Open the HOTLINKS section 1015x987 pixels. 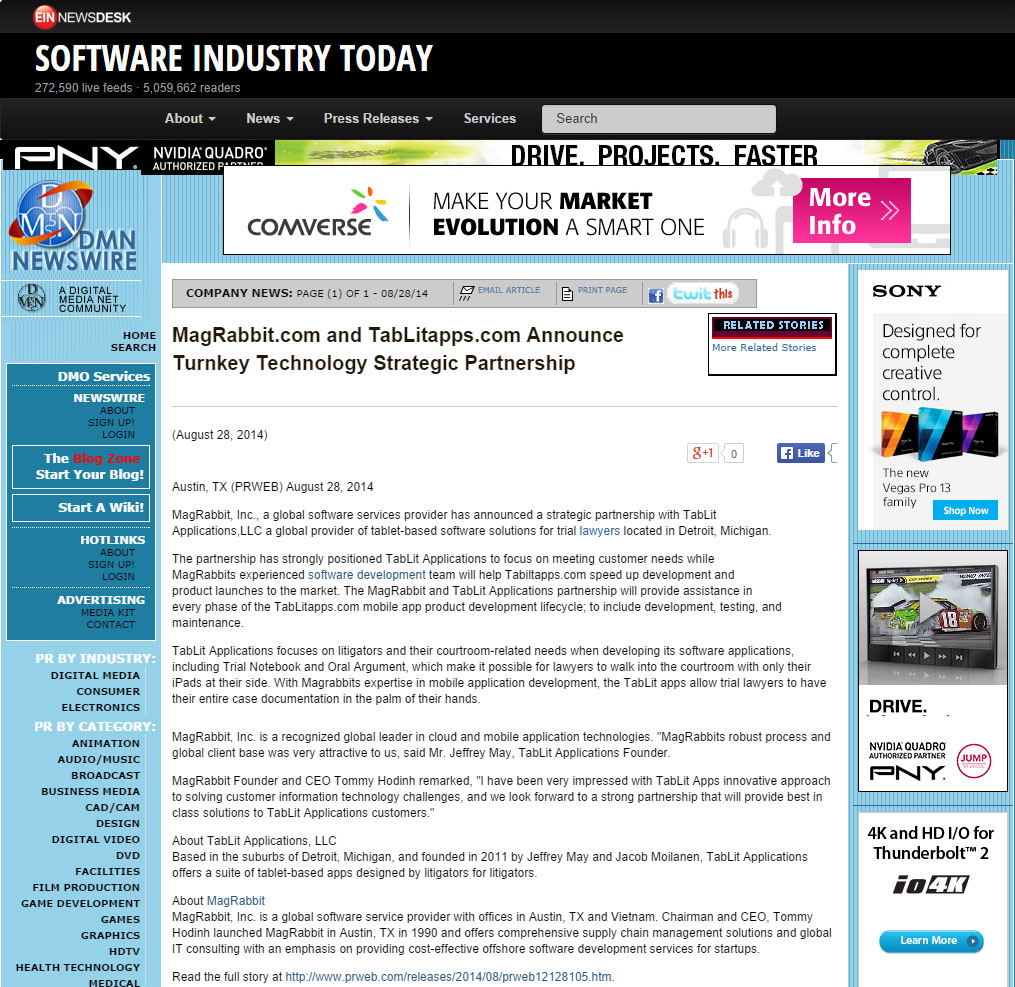(113, 540)
